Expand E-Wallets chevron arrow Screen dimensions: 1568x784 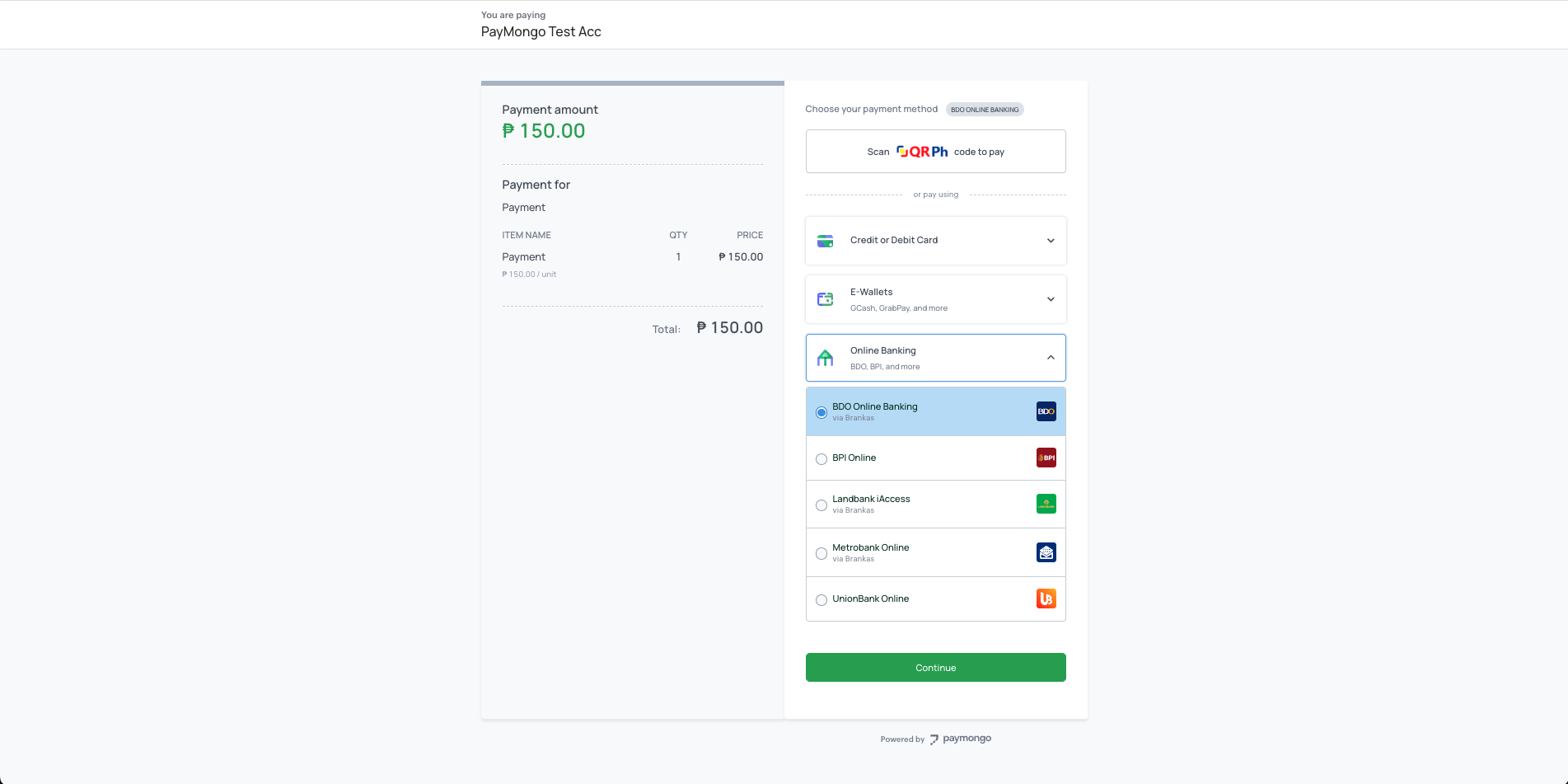[x=1051, y=299]
